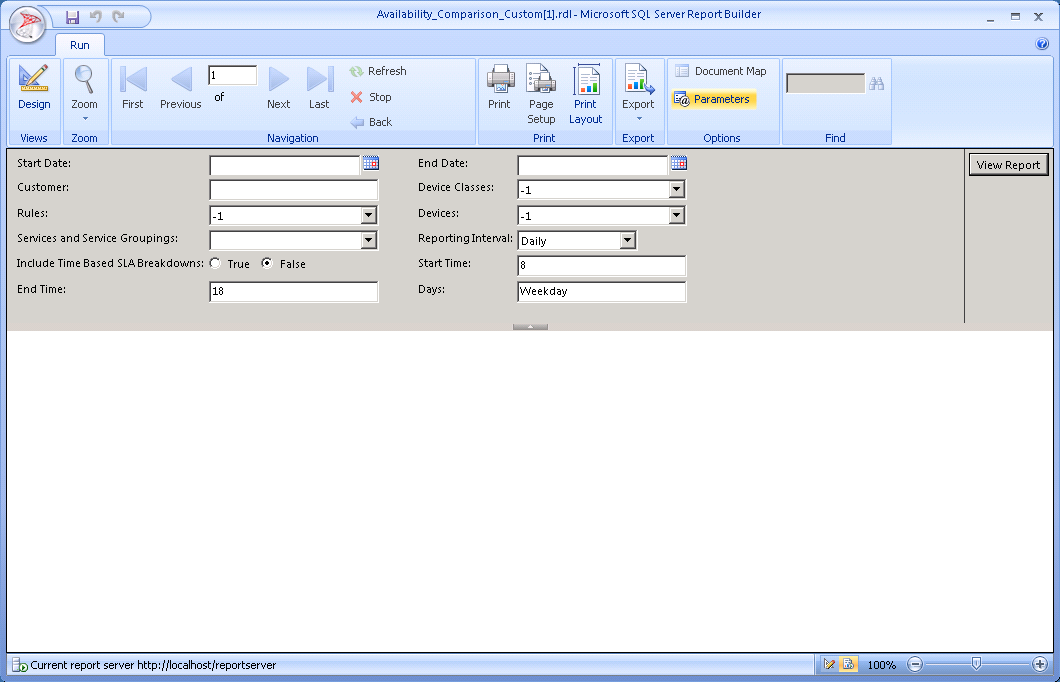Screen dimensions: 1060x682
Task: Click the Days field showing Weekday
Action: [x=602, y=291]
